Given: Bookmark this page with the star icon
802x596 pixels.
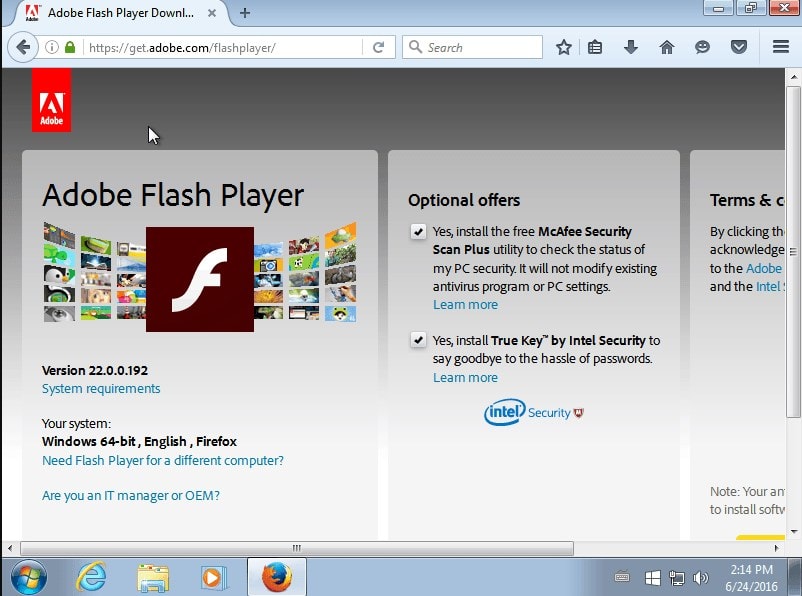Looking at the screenshot, I should pyautogui.click(x=564, y=48).
